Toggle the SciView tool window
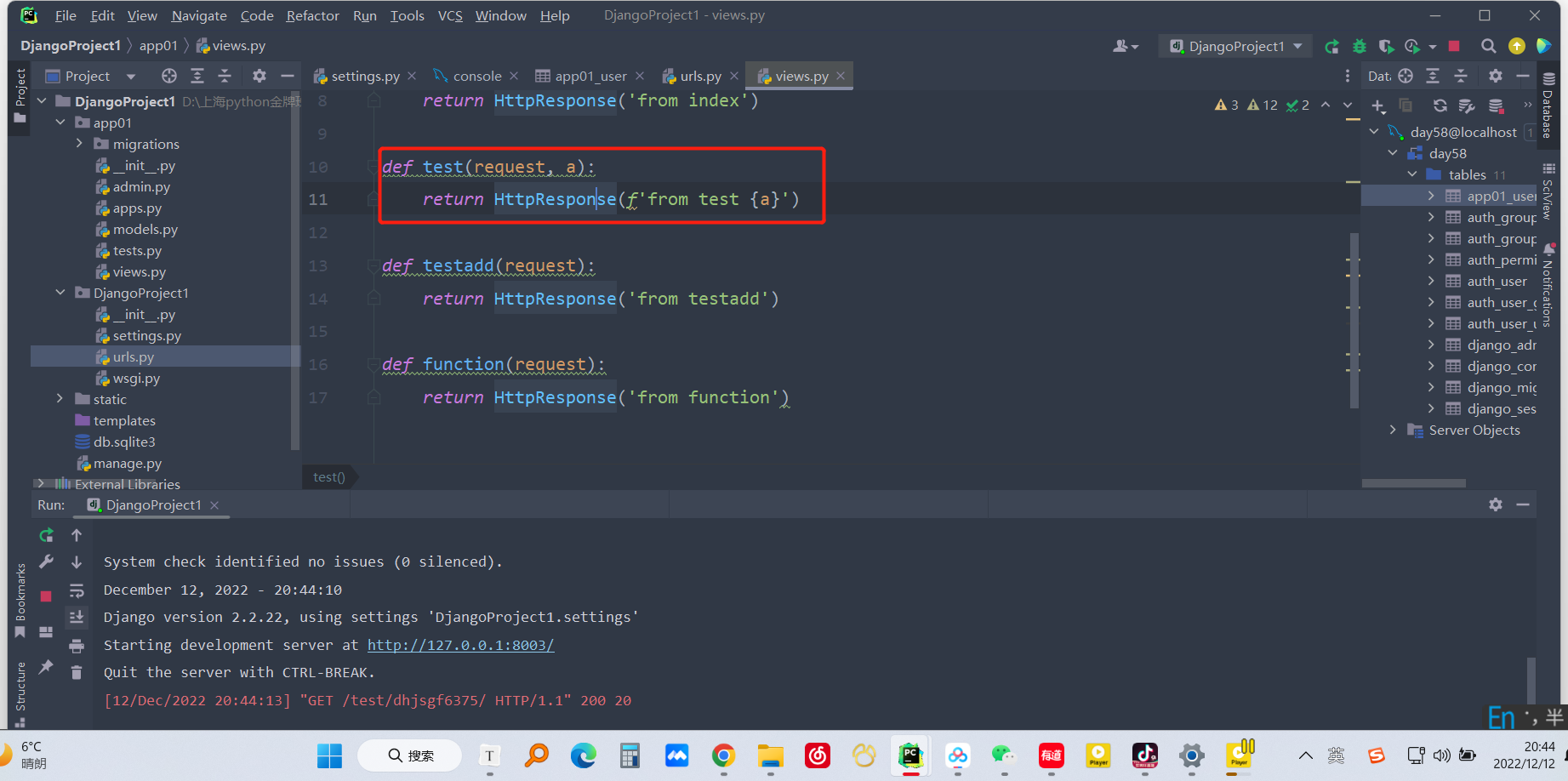1568x781 pixels. [x=1548, y=191]
